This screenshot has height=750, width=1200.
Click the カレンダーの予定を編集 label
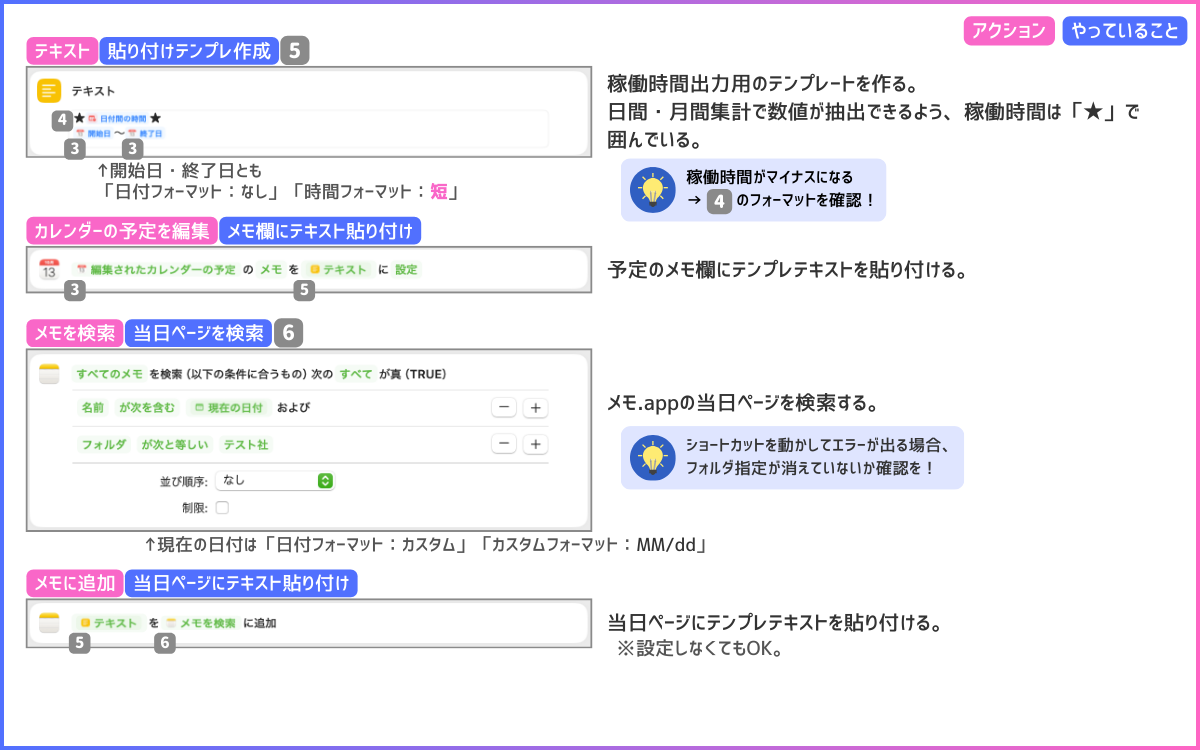tap(121, 231)
